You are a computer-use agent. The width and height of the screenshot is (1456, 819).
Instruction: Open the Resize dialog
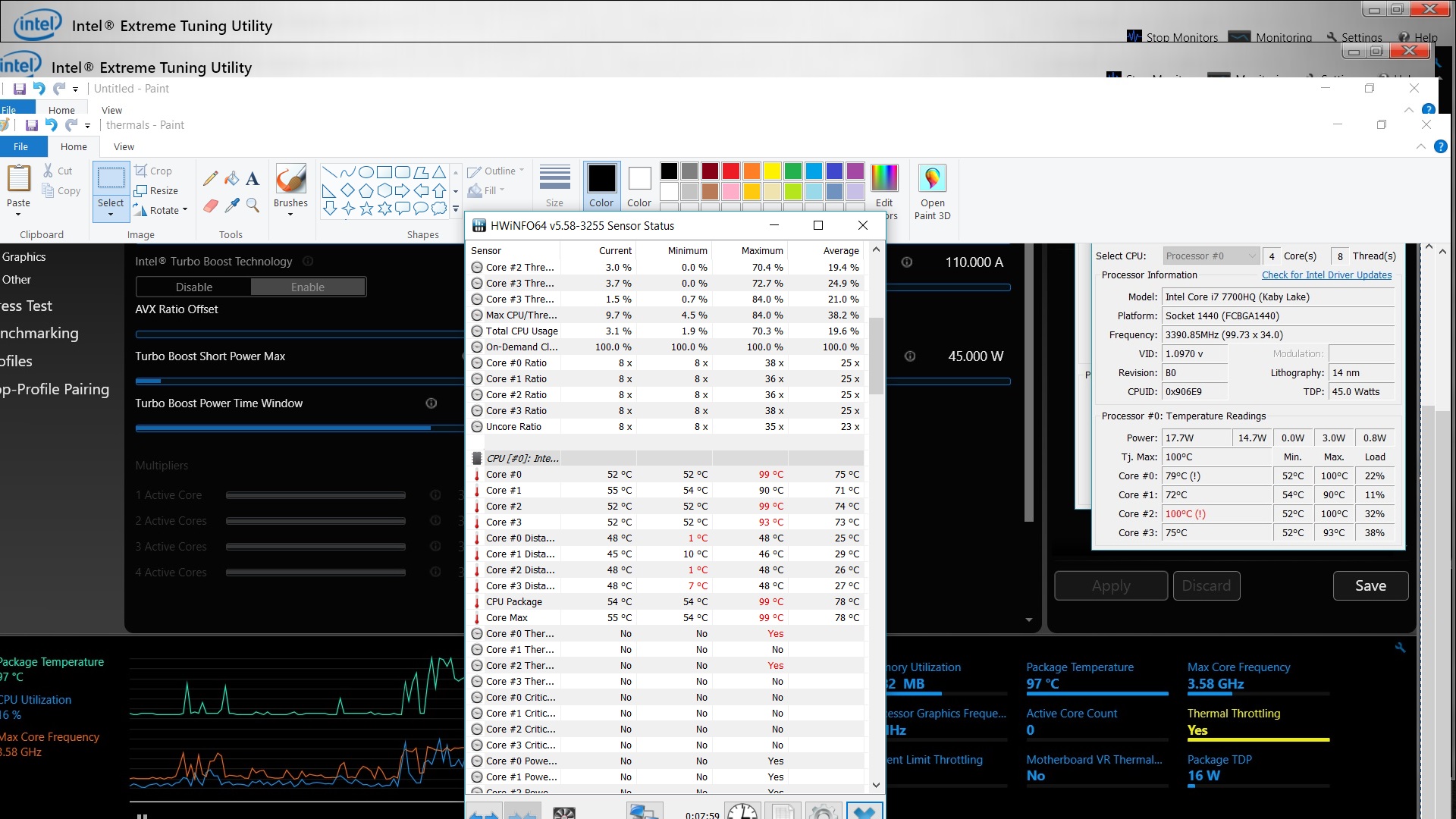[156, 190]
